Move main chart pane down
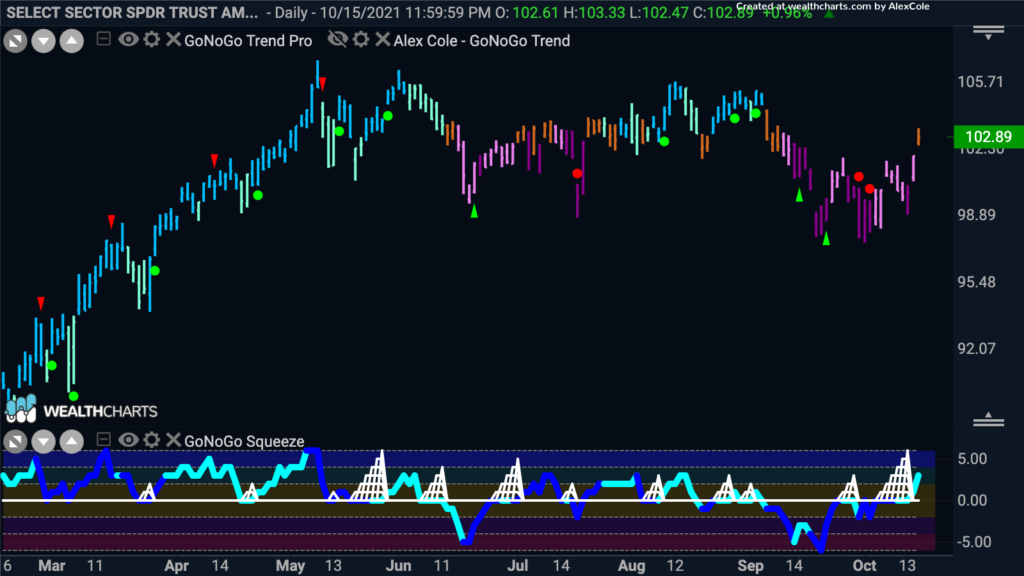 tap(43, 42)
